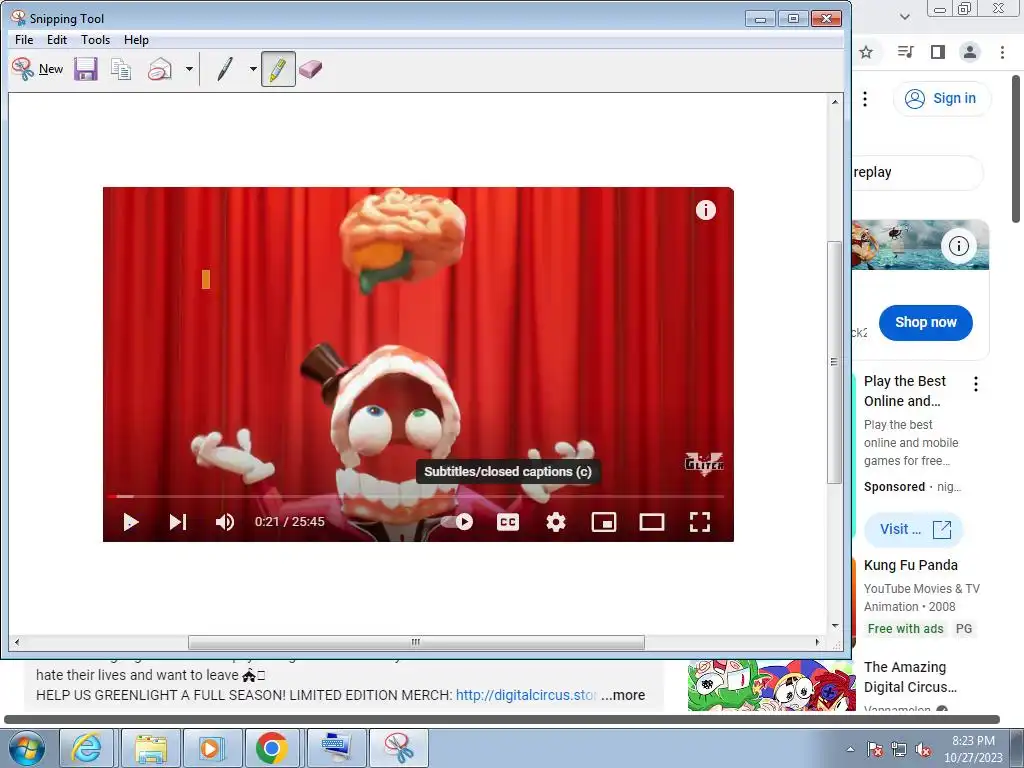Screen dimensions: 1024x768
Task: Toggle the Highlighter tool
Action: [x=278, y=69]
